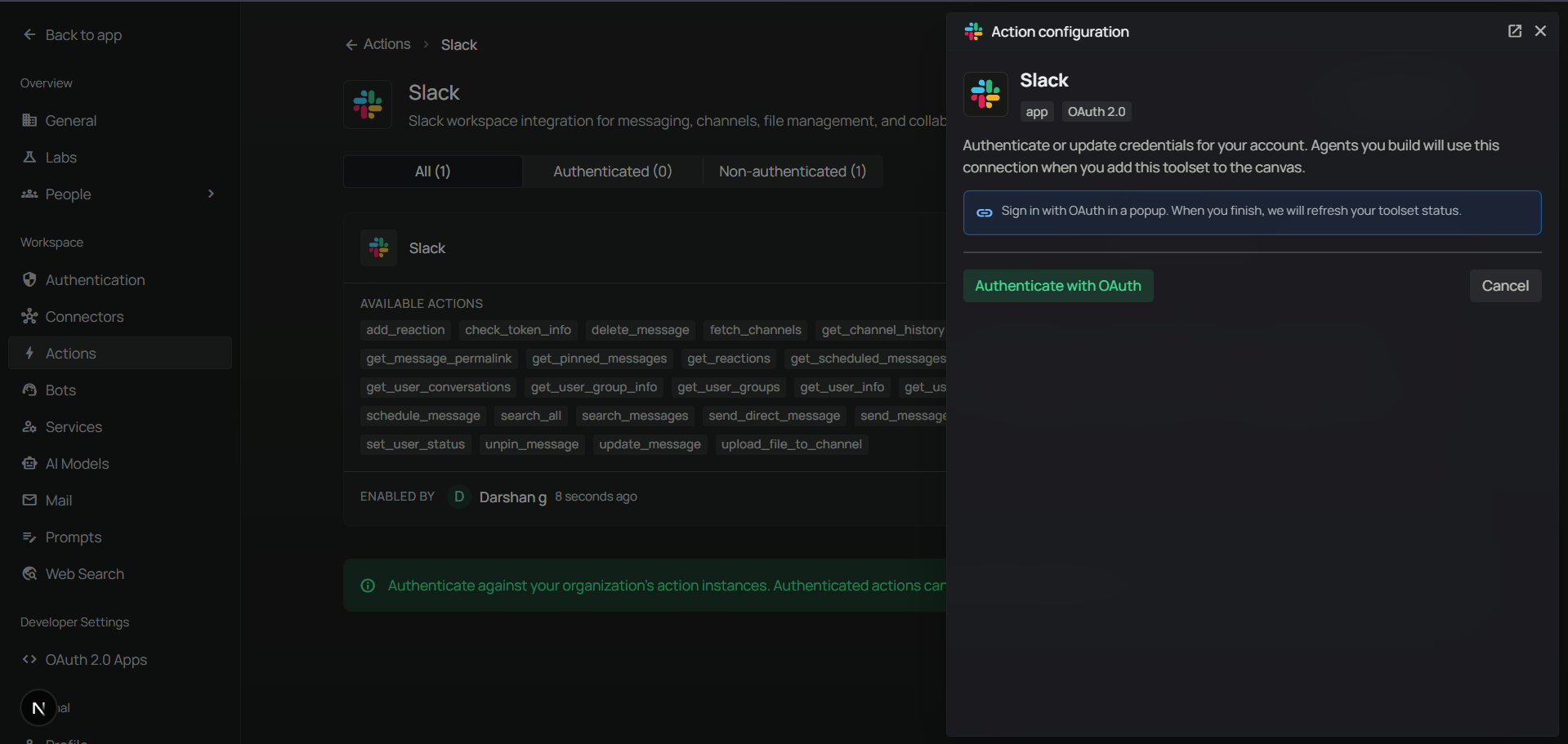Click the get_message_permalink chip
The width and height of the screenshot is (1568, 744).
pos(439,359)
